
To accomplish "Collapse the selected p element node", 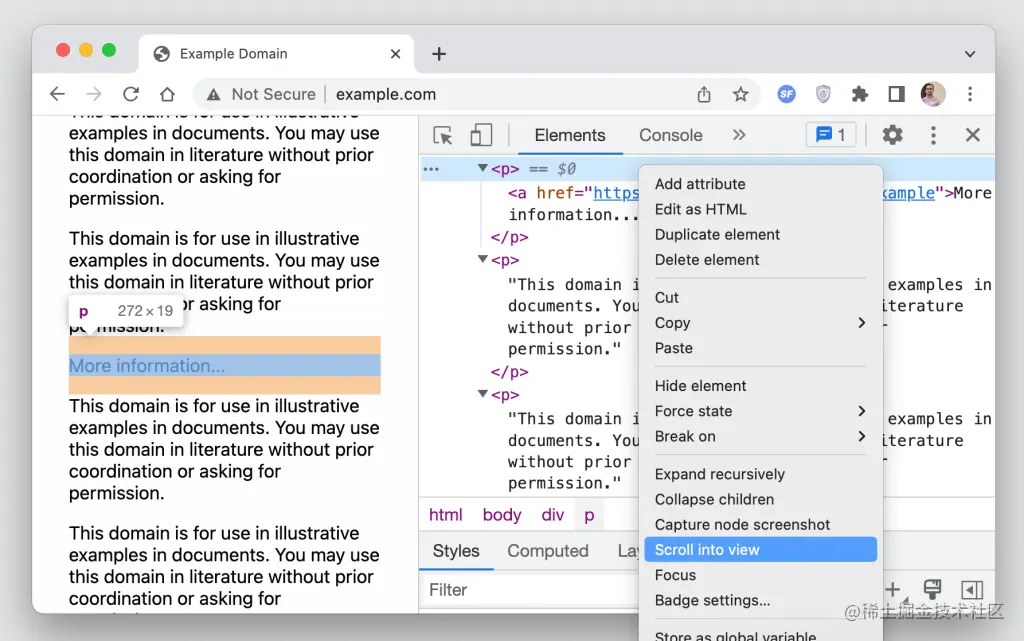I will point(483,169).
